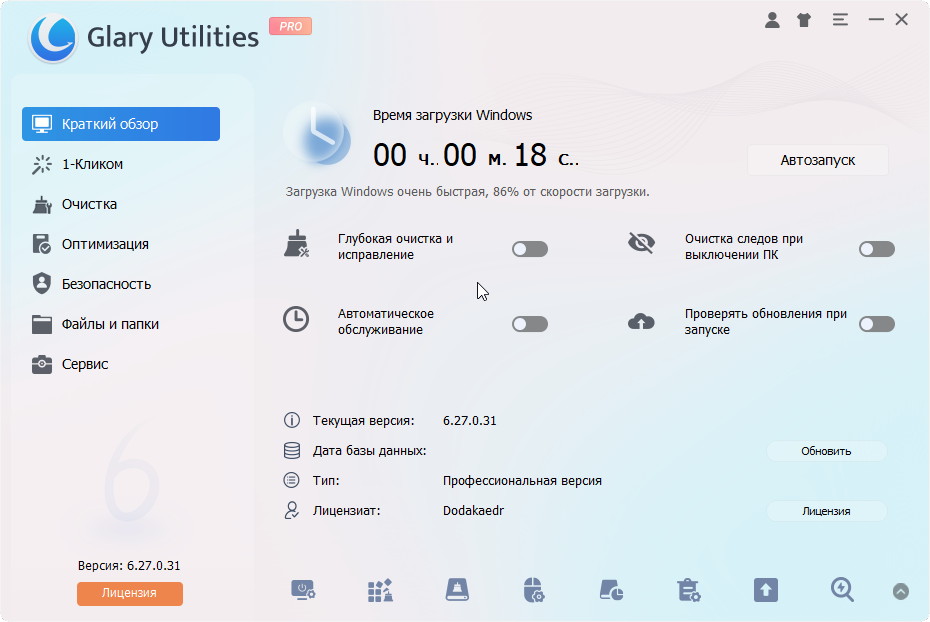Image resolution: width=930 pixels, height=622 pixels.
Task: Open the Registry cleaner blocks icon
Action: 380,591
